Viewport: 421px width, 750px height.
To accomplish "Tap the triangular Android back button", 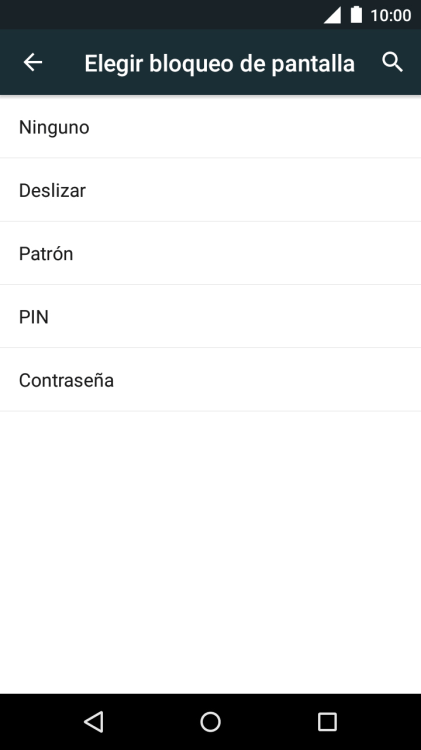I will [94, 721].
